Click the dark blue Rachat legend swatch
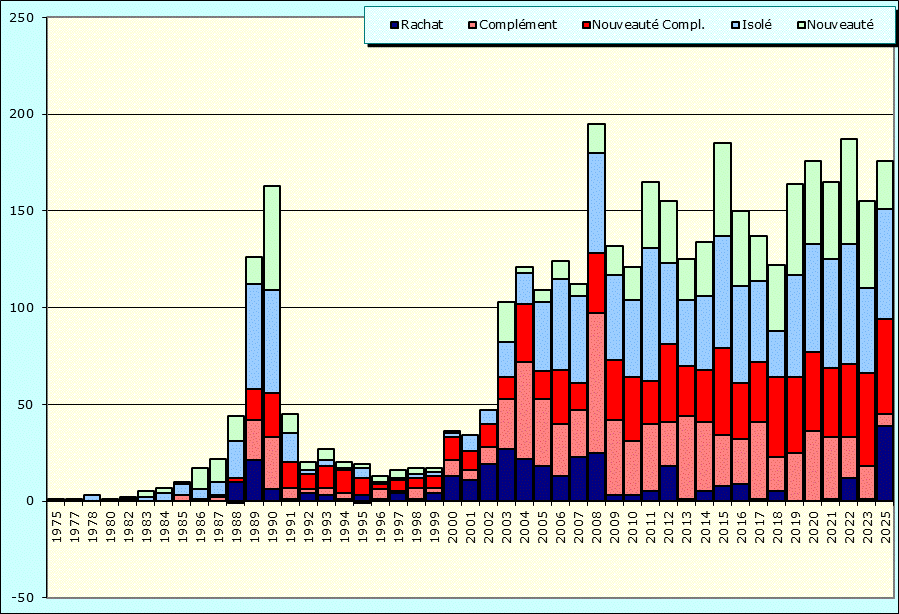 [x=394, y=25]
